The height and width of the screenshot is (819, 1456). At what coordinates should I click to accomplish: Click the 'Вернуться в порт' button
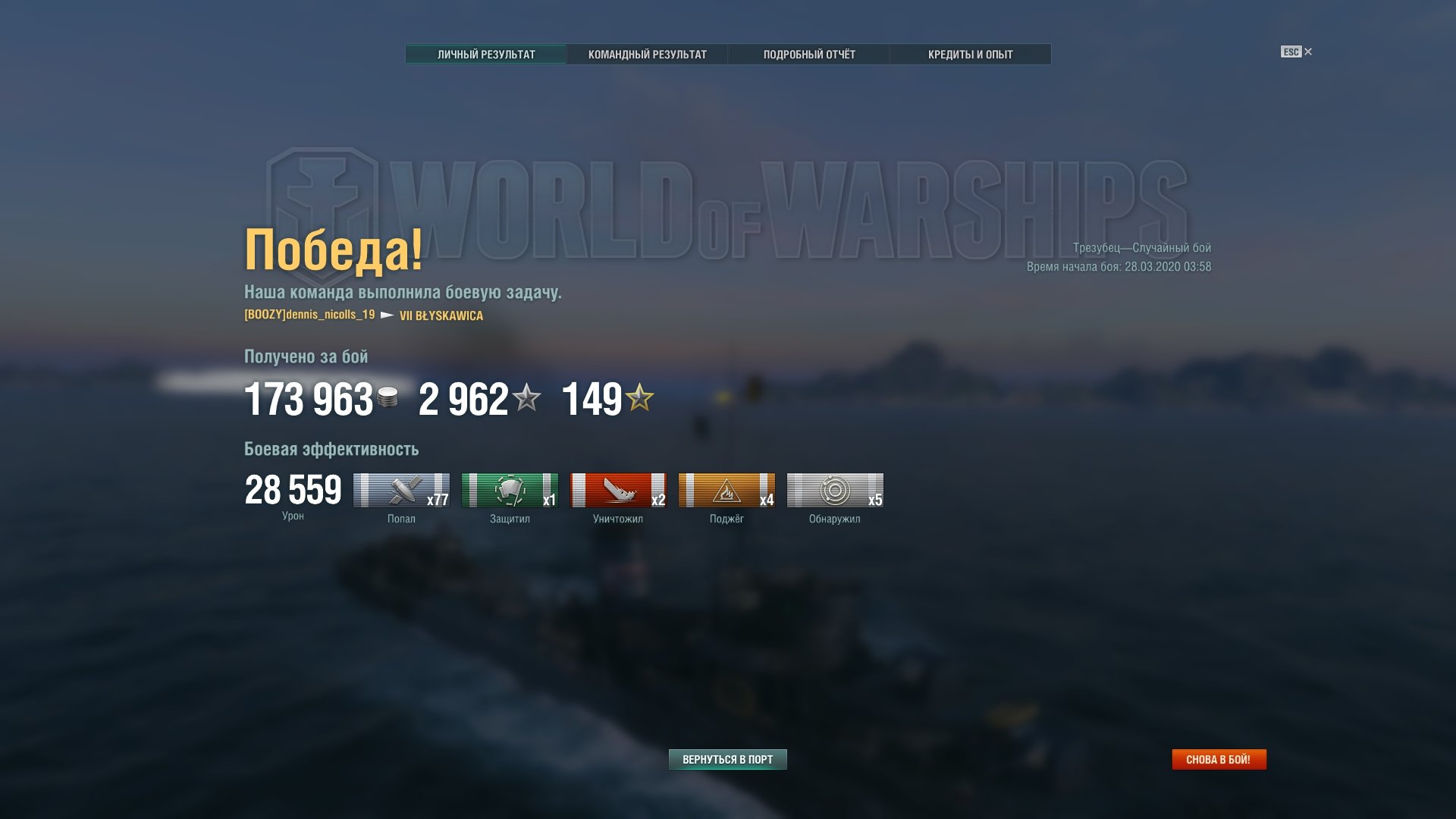(728, 759)
